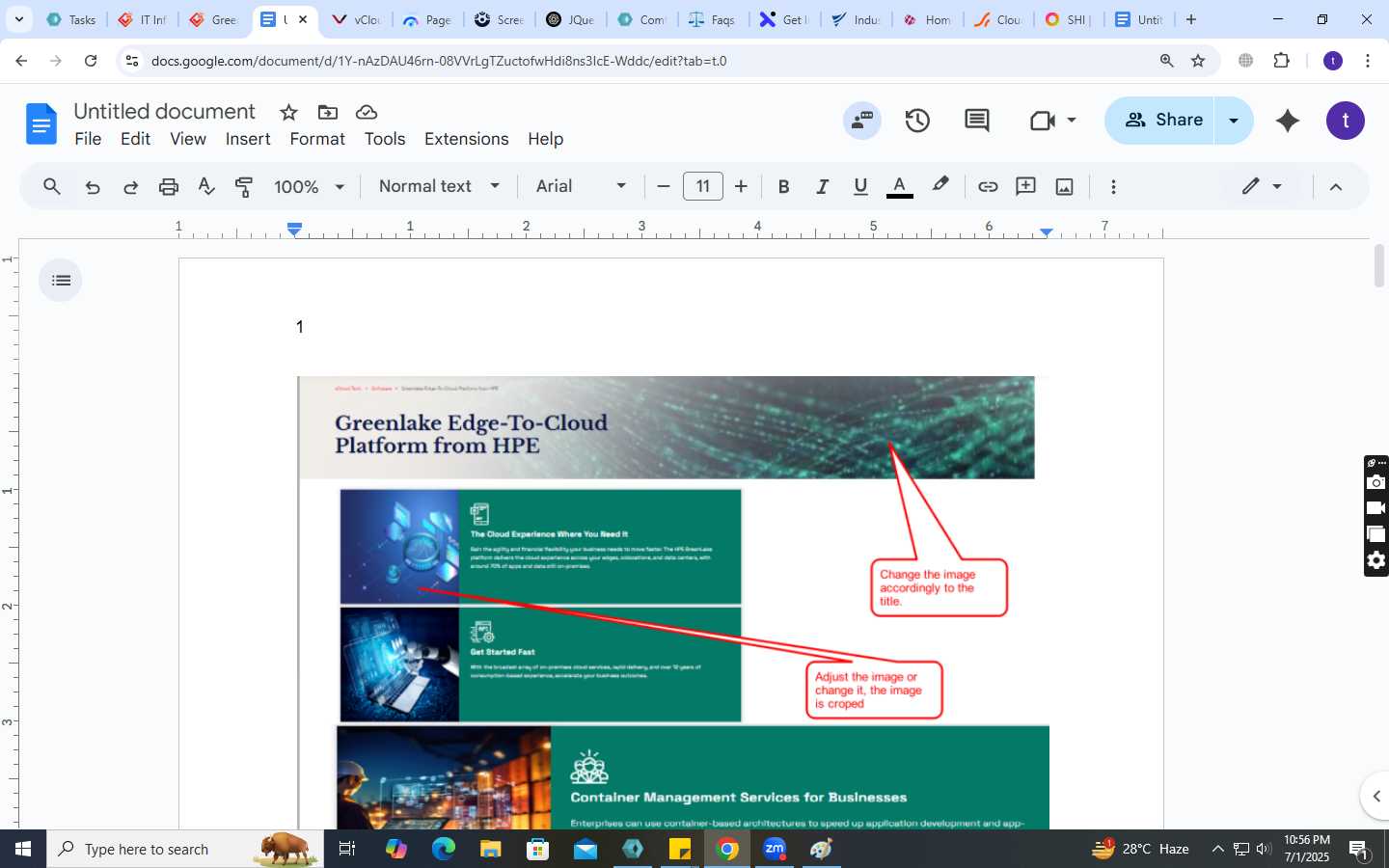This screenshot has width=1389, height=868.
Task: Add a comment via toolbar icon
Action: pyautogui.click(x=1025, y=186)
